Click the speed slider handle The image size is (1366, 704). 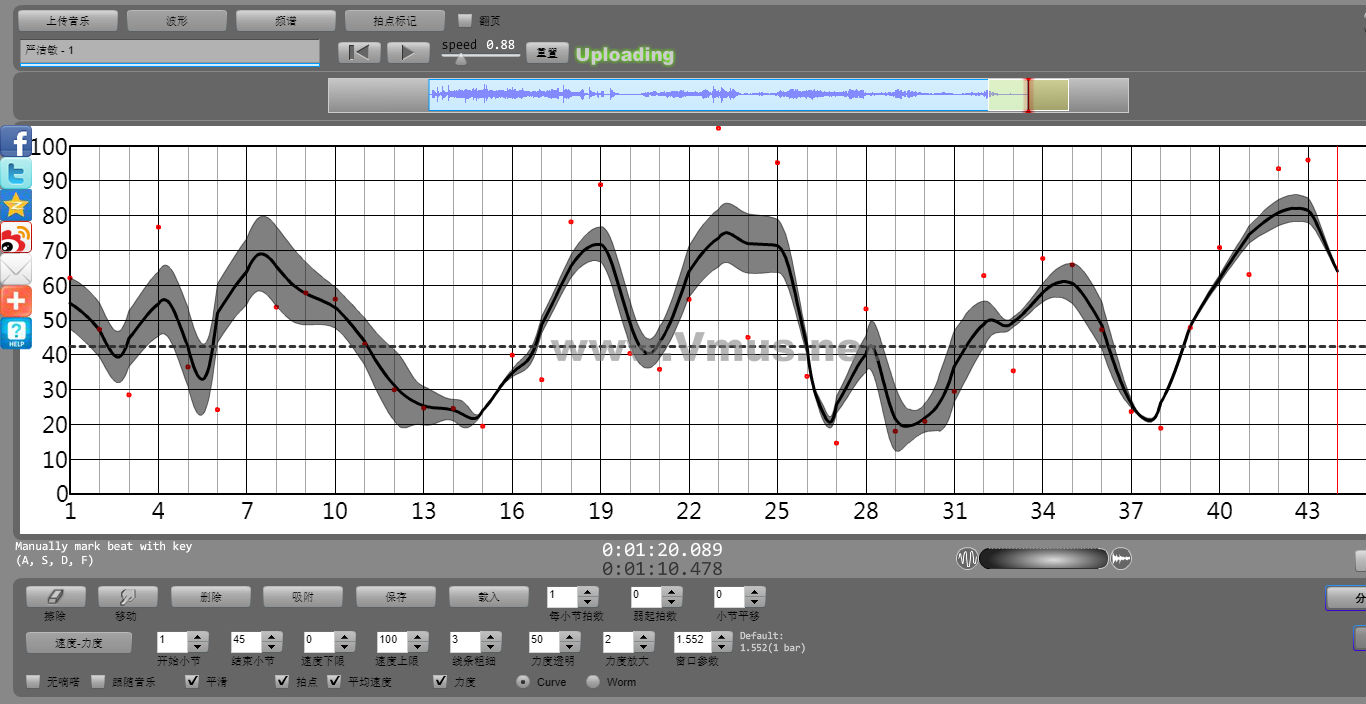460,59
